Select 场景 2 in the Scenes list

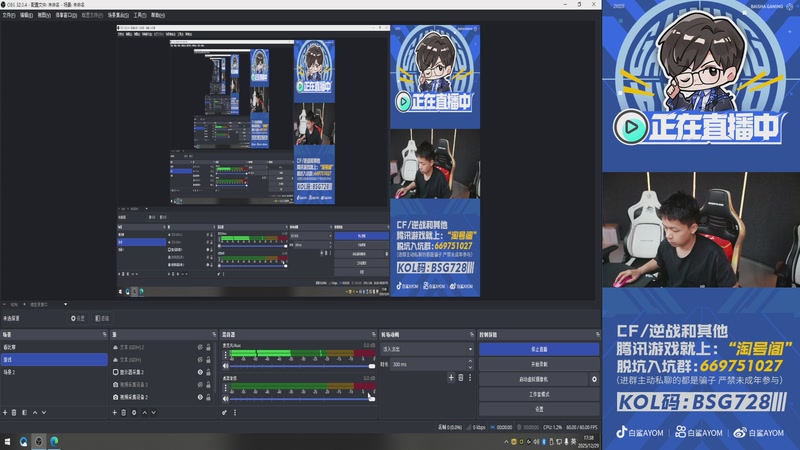pos(54,372)
